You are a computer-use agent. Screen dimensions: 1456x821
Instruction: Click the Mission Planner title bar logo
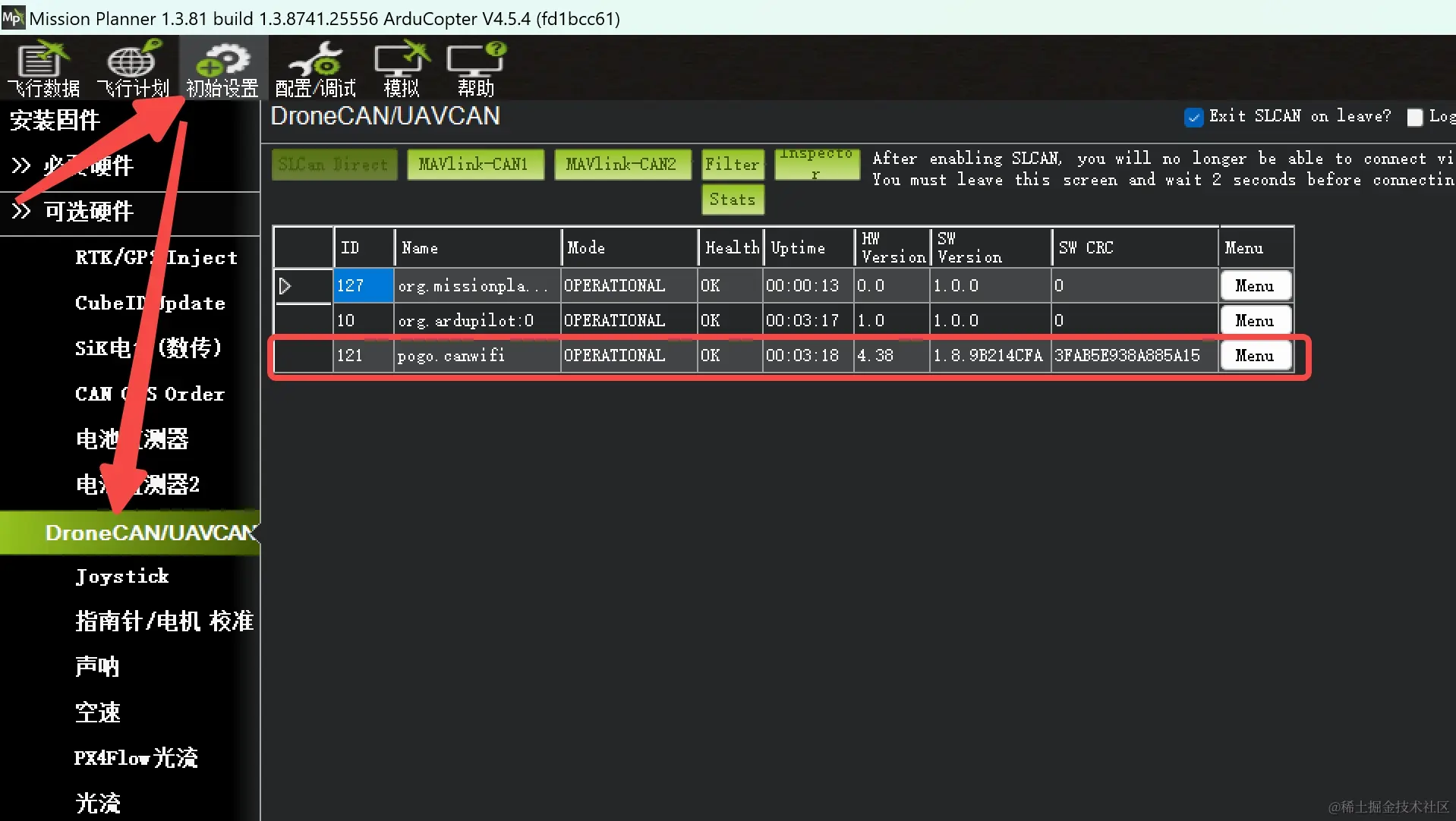tap(13, 17)
